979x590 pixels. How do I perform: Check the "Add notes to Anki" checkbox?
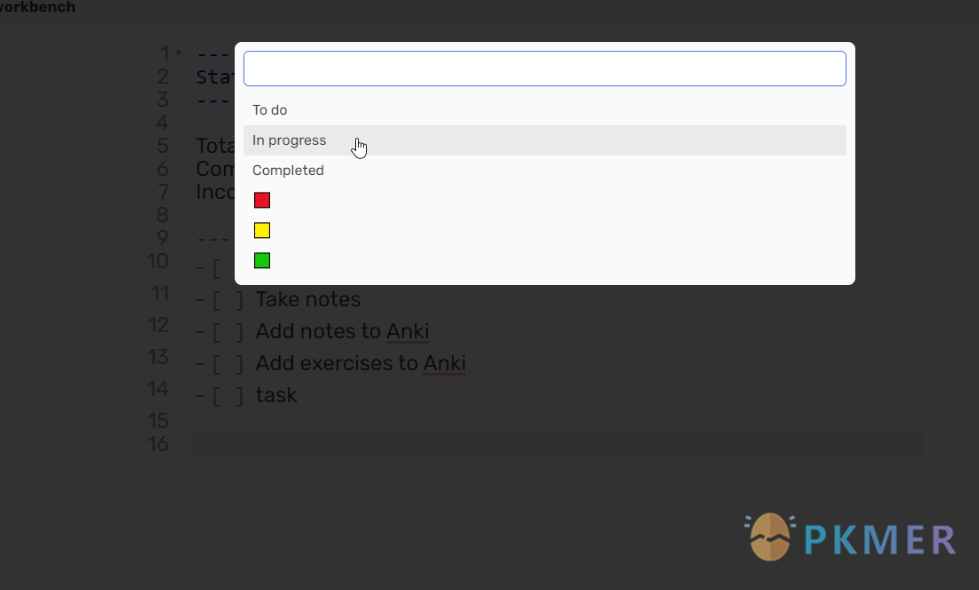[x=228, y=332]
